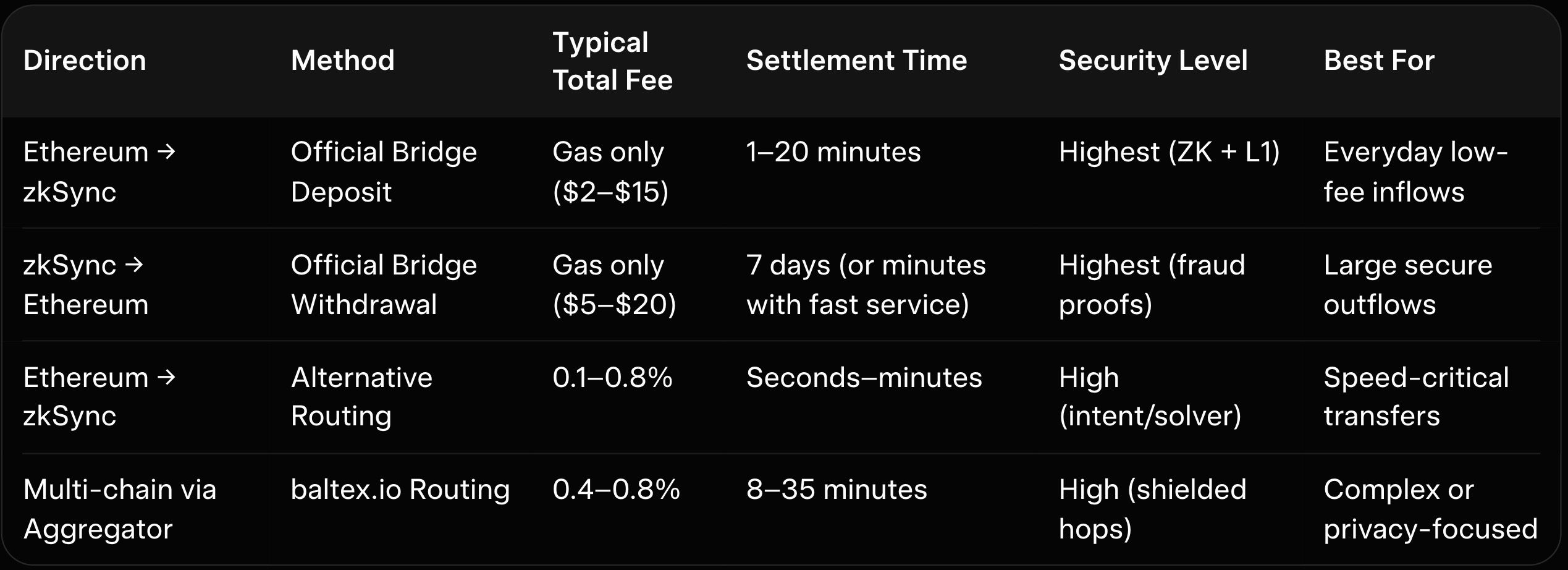Click the Method column header

point(342,61)
